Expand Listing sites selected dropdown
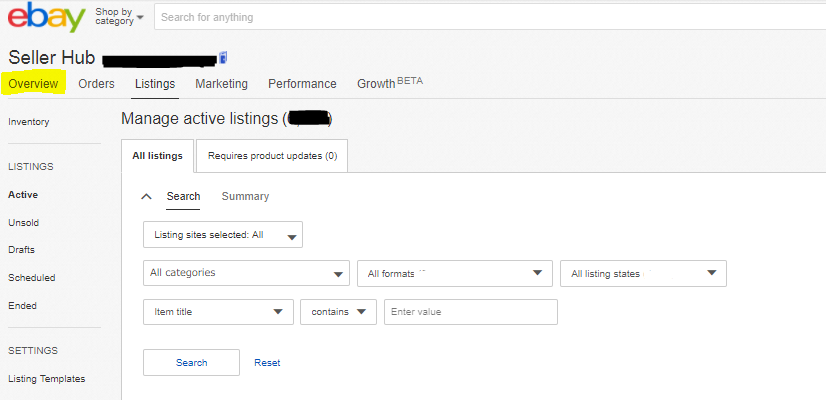 pyautogui.click(x=223, y=235)
